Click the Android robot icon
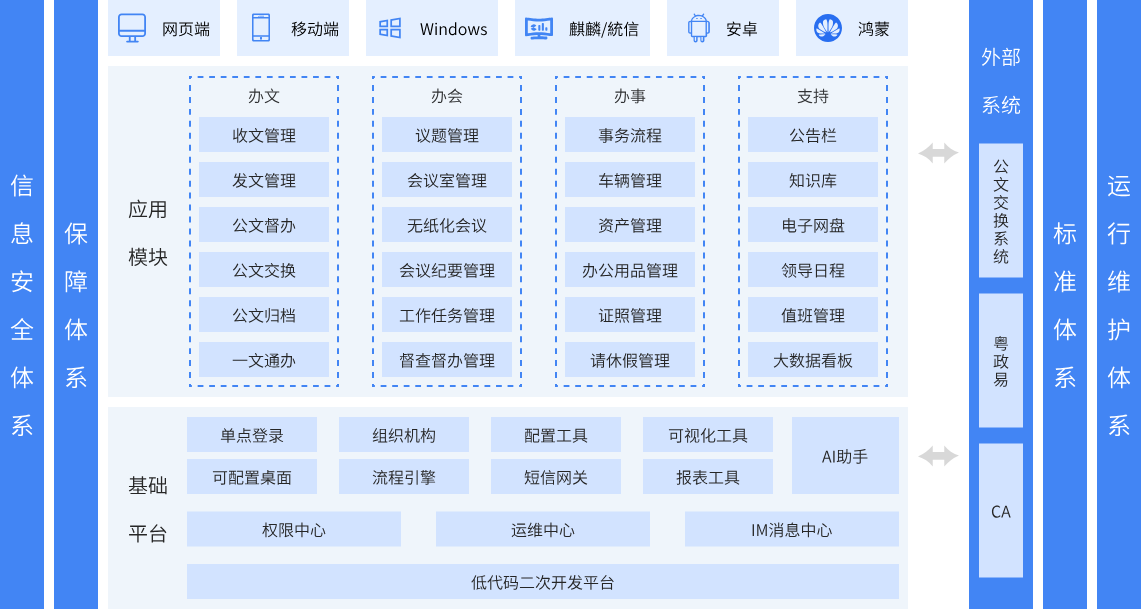 pyautogui.click(x=698, y=28)
